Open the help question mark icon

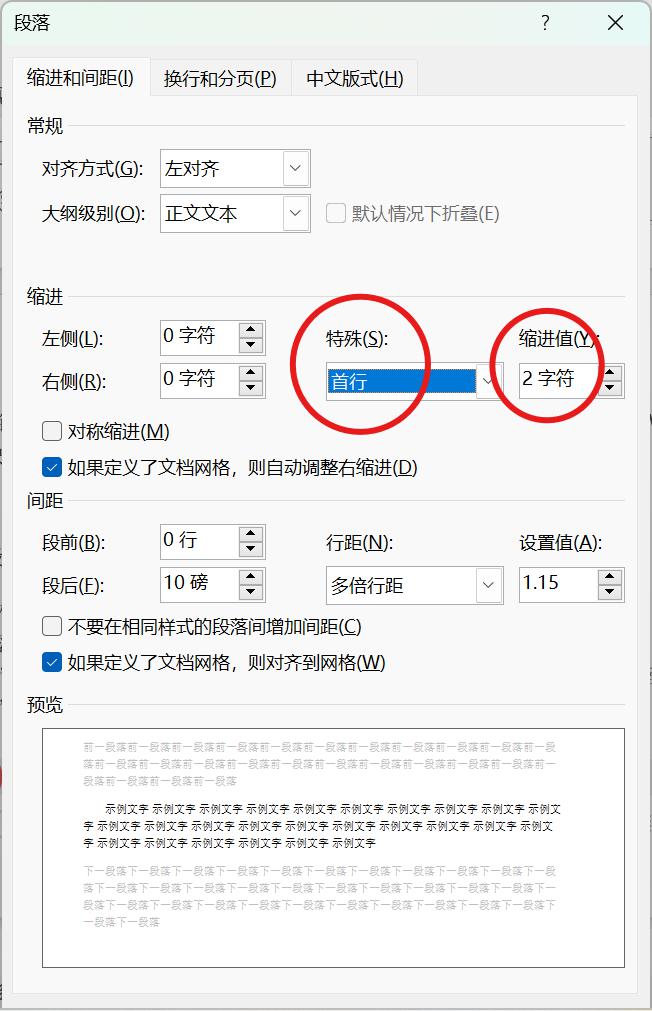(x=546, y=23)
